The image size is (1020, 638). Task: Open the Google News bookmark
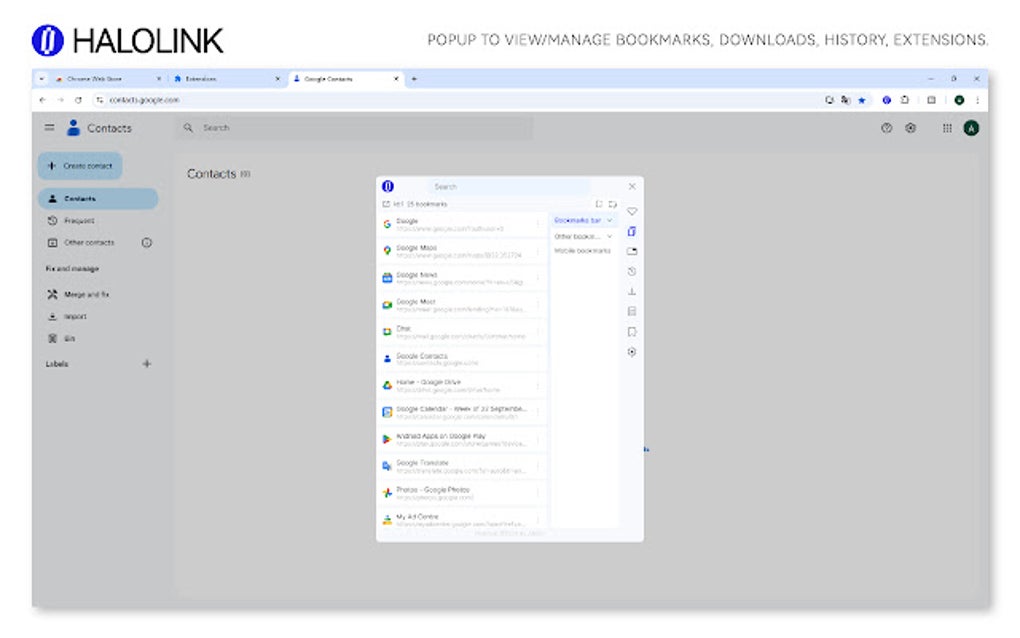(x=462, y=278)
